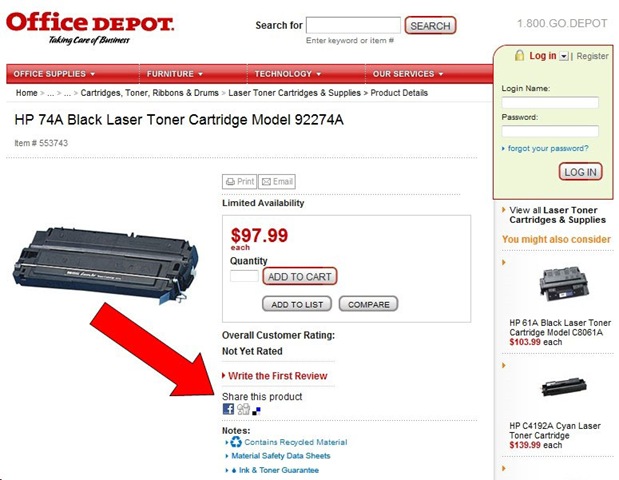Open the Log in dropdown arrow
The width and height of the screenshot is (619, 480).
(564, 57)
